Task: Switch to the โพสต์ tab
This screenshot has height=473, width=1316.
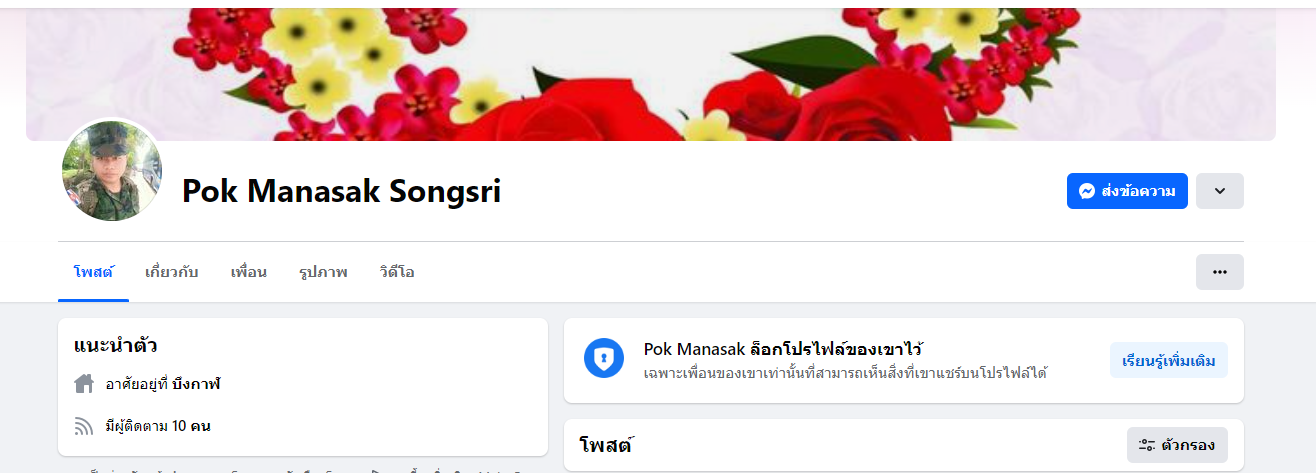Action: [x=93, y=272]
